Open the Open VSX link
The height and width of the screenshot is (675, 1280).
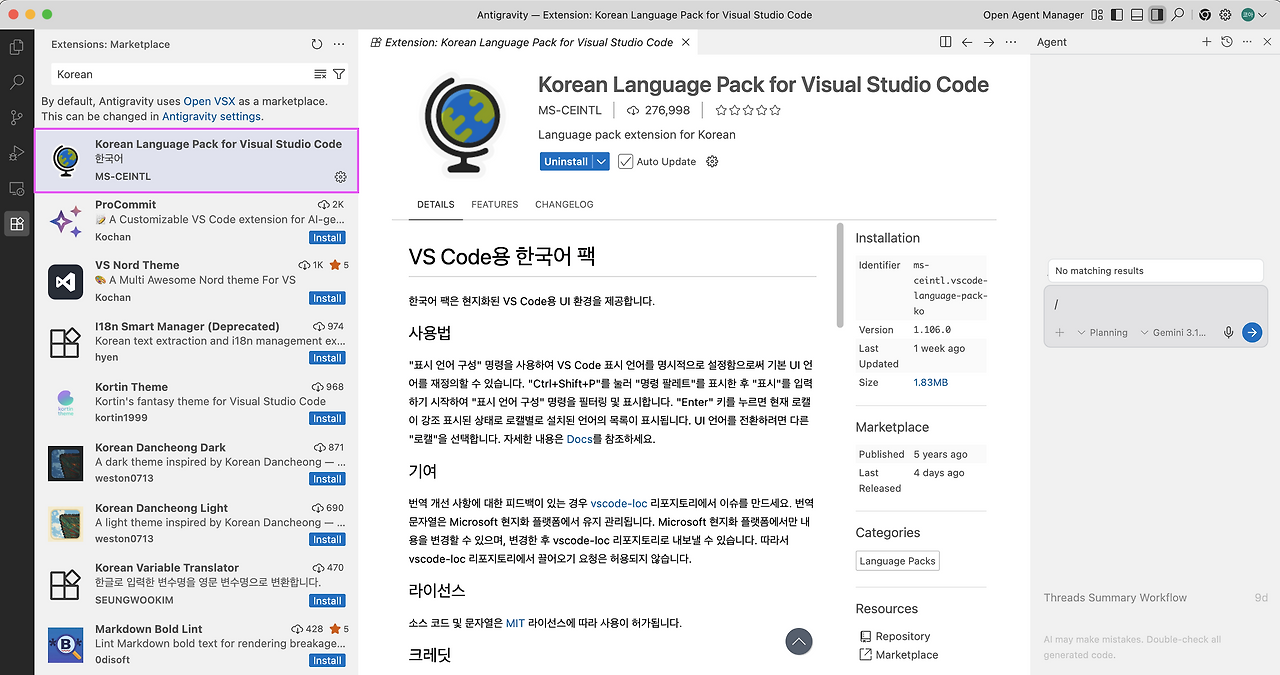pyautogui.click(x=211, y=101)
